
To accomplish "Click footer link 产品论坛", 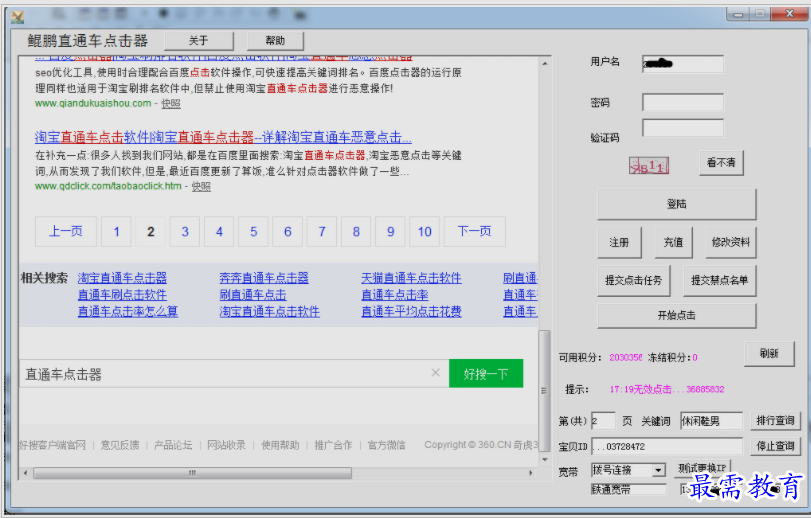I will tap(173, 445).
